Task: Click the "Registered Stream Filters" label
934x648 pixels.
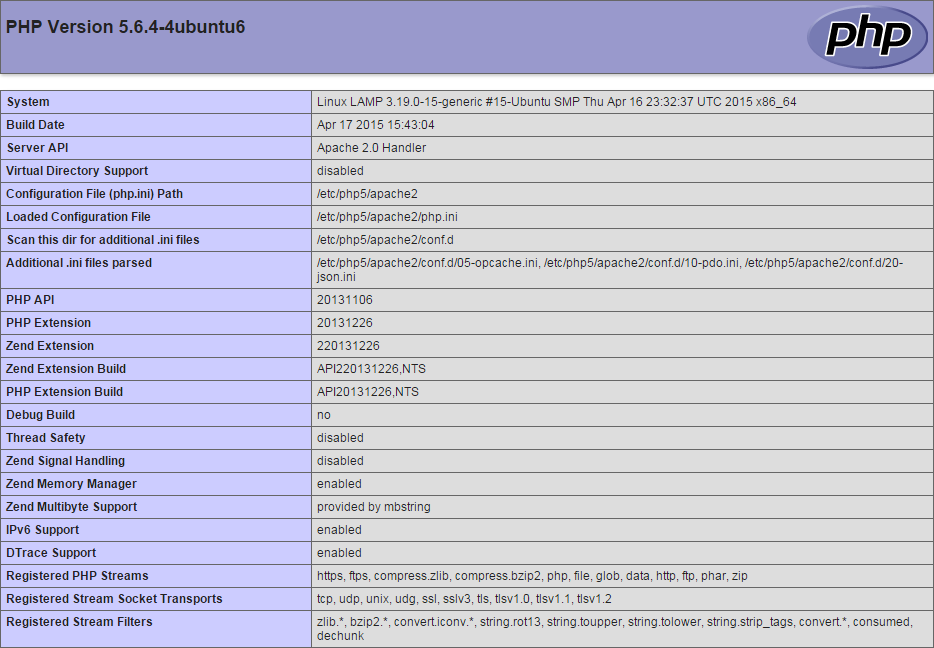Action: (x=79, y=622)
